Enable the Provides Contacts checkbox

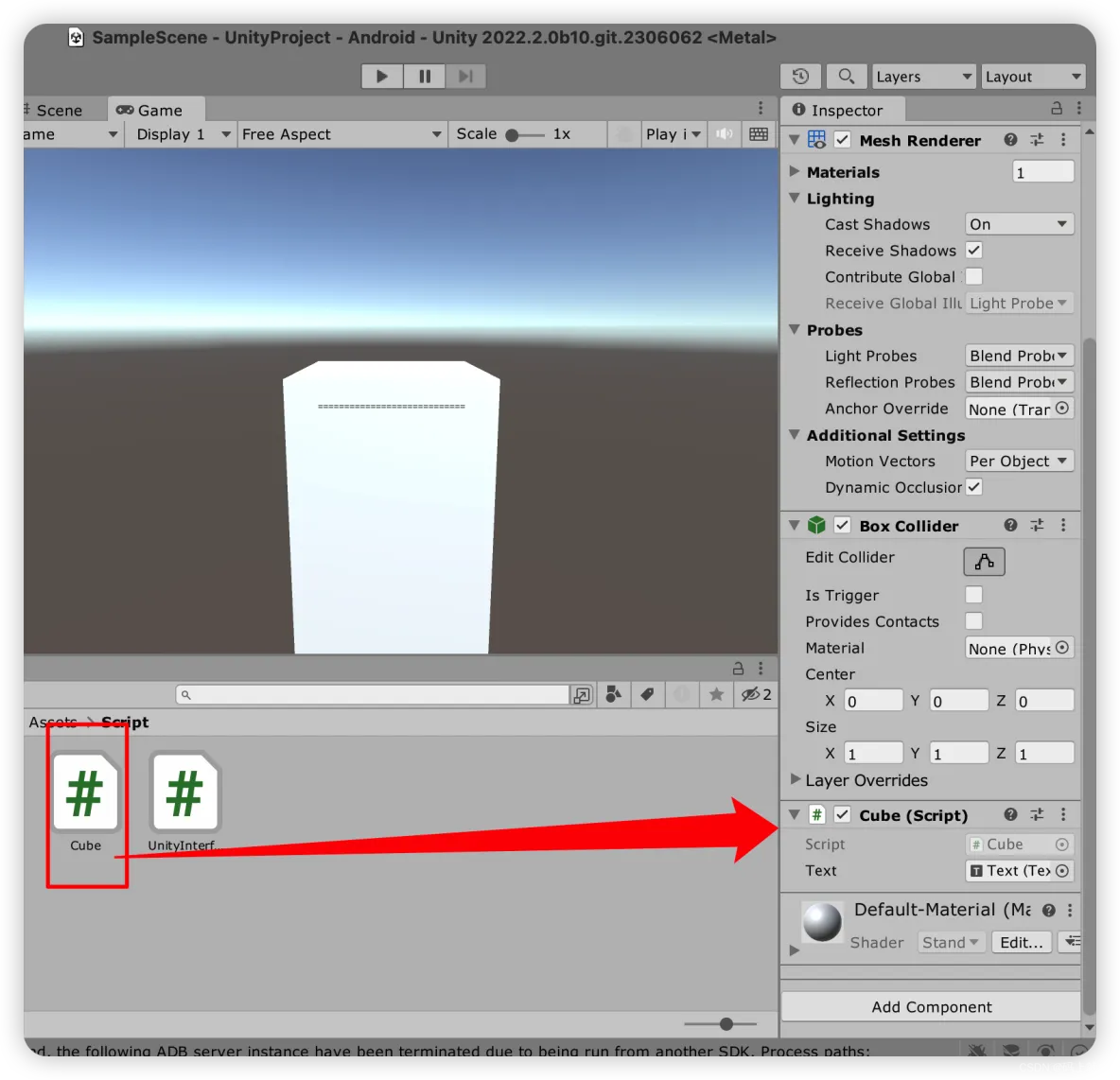(973, 621)
